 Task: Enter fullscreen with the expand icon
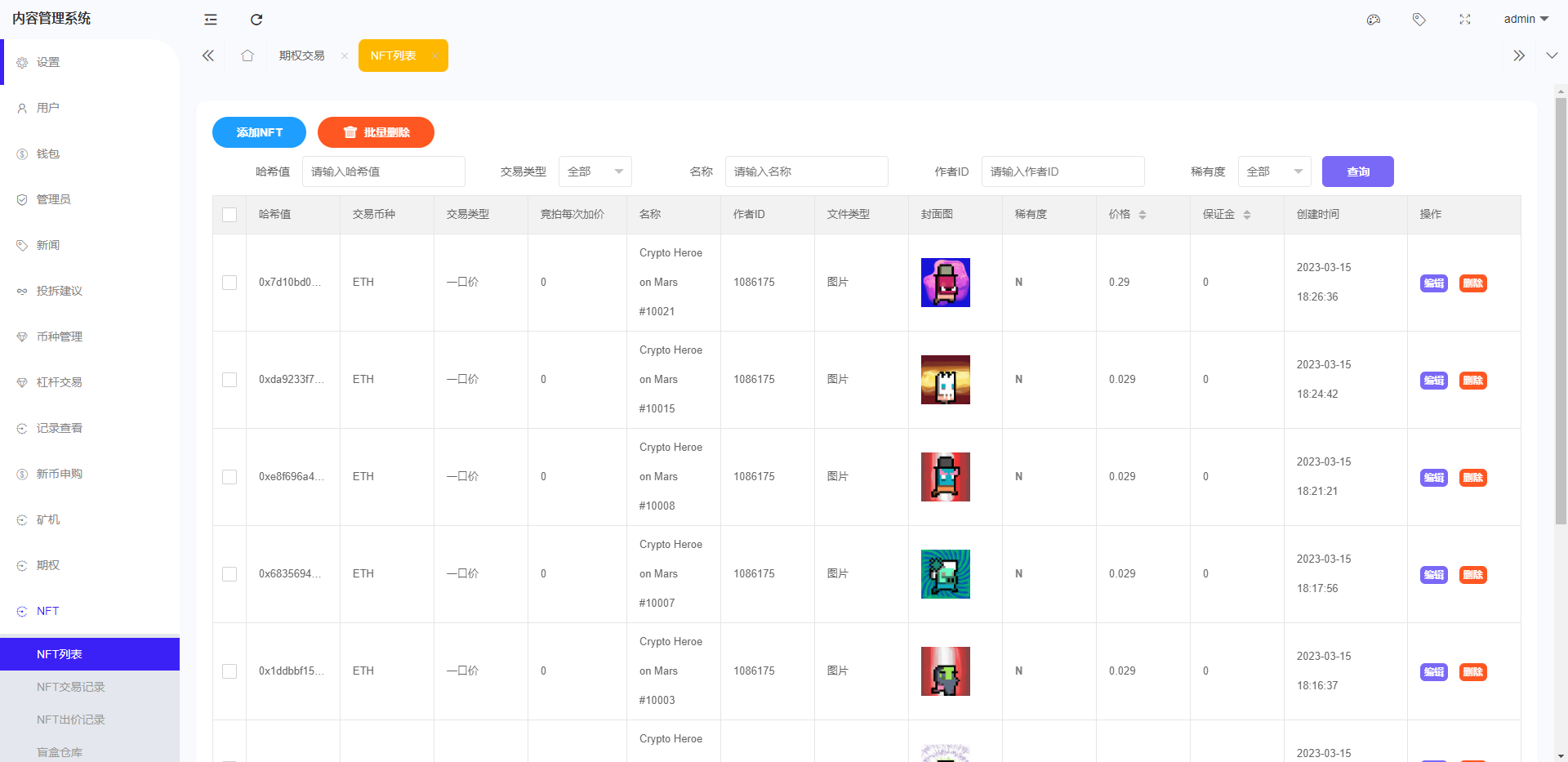1465,20
